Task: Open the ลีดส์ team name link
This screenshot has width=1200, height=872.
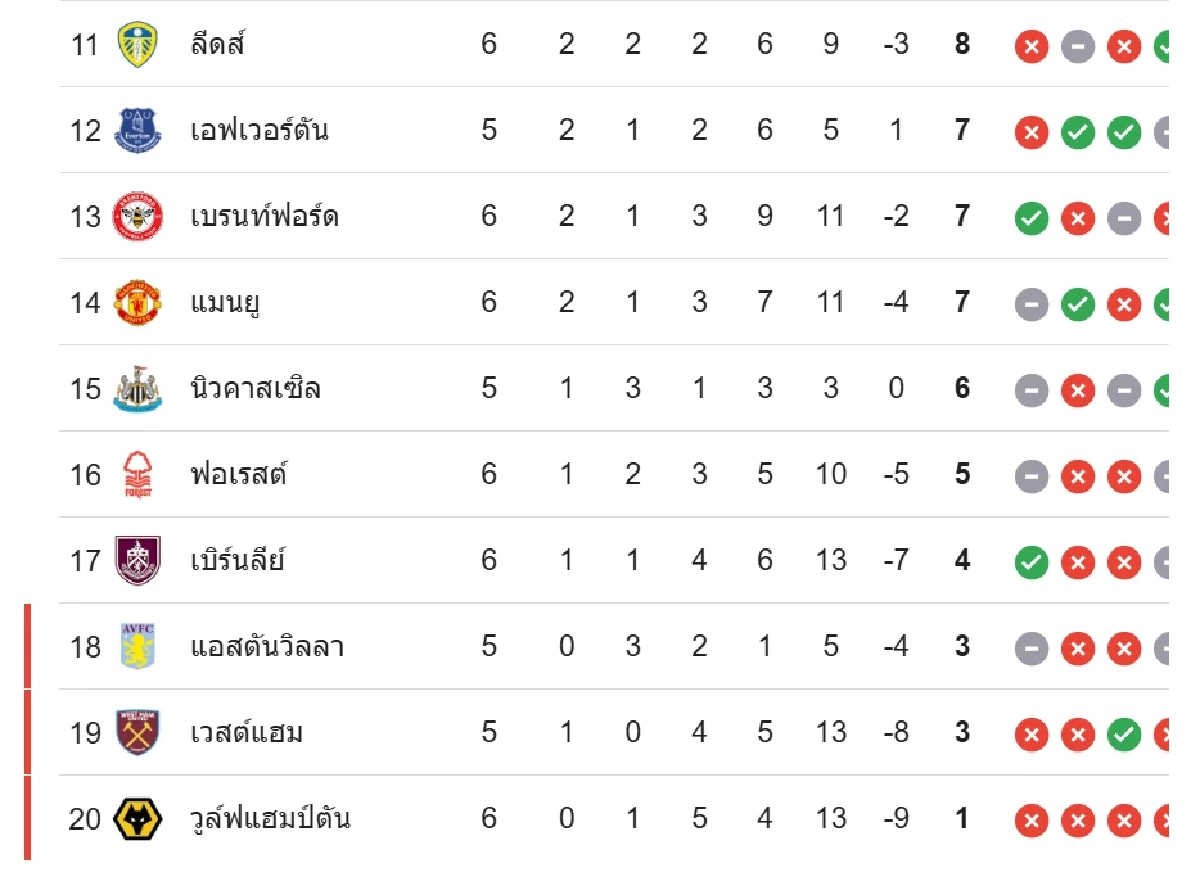Action: [x=218, y=44]
